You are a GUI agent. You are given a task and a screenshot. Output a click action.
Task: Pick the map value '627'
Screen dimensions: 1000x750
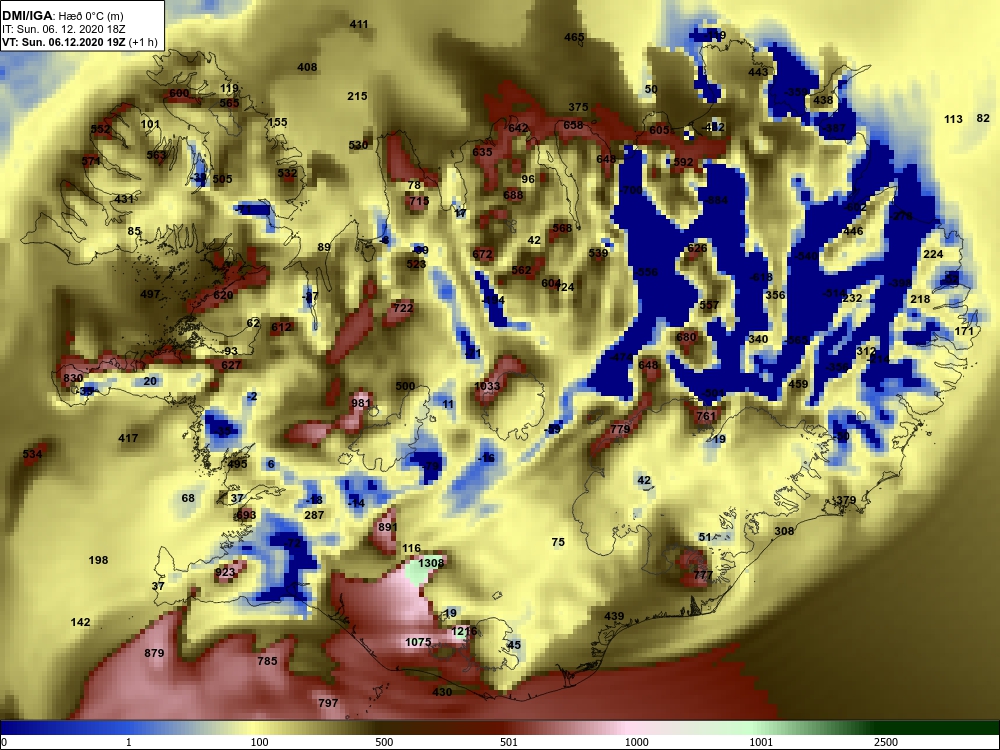(x=232, y=365)
